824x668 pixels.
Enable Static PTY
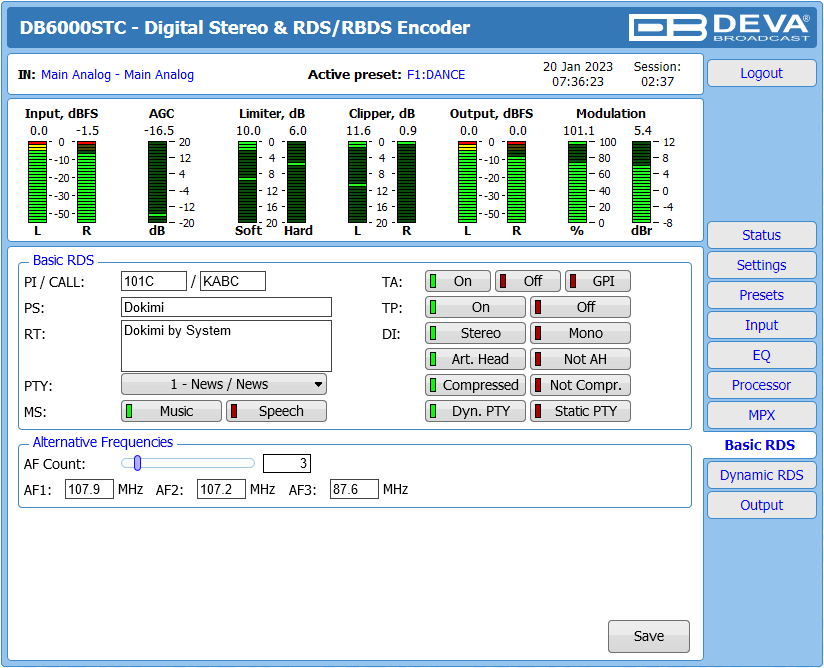pyautogui.click(x=580, y=411)
